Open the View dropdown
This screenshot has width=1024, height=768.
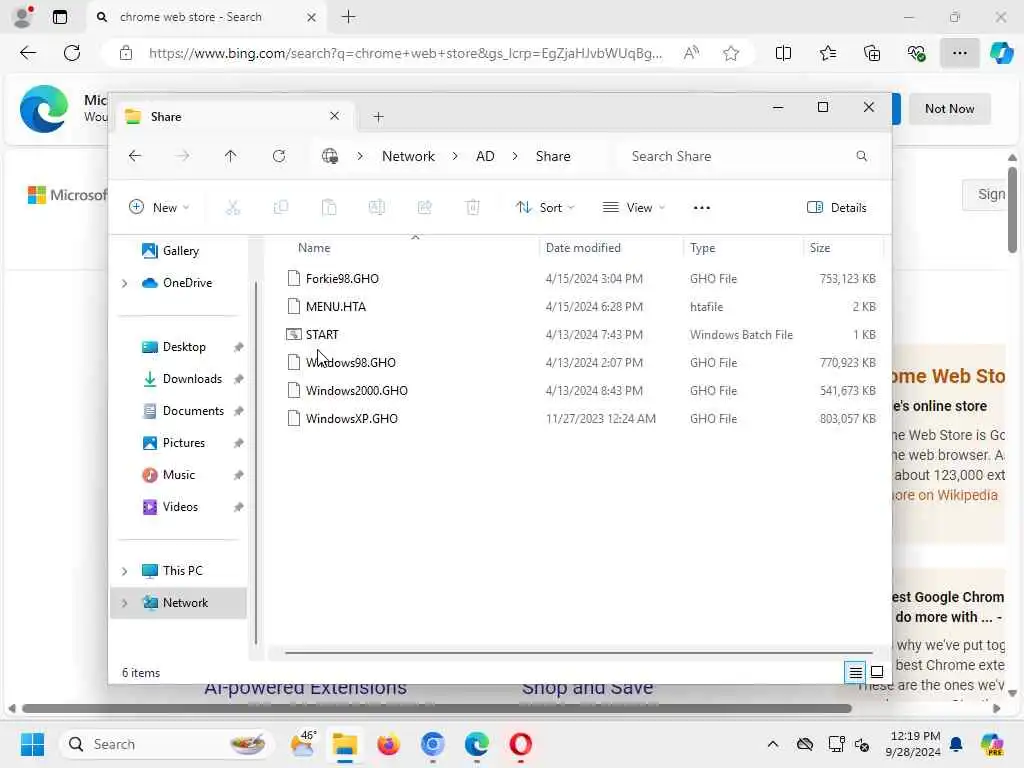(633, 208)
